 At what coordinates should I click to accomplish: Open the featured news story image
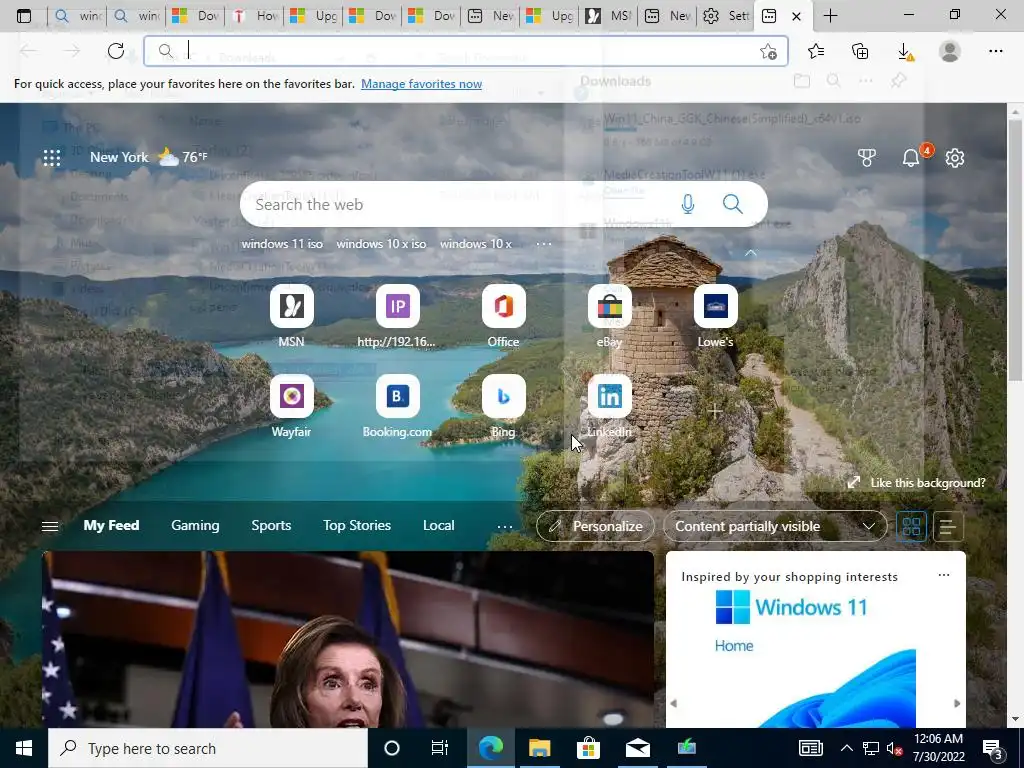tap(347, 639)
